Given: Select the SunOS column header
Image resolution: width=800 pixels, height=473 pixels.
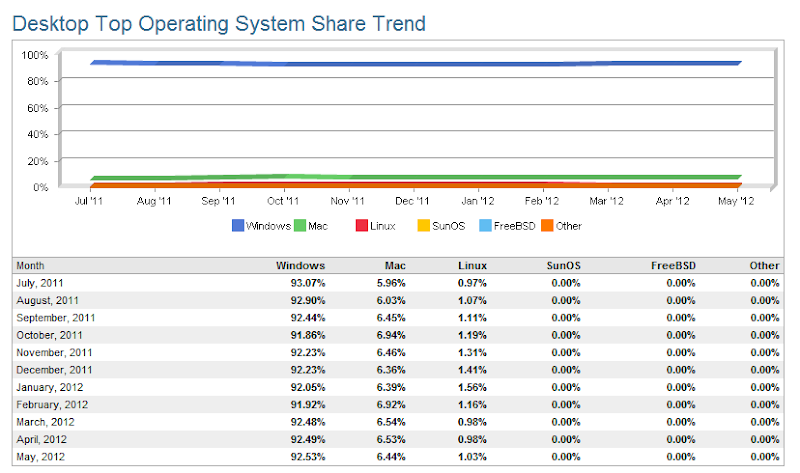Looking at the screenshot, I should click(563, 266).
